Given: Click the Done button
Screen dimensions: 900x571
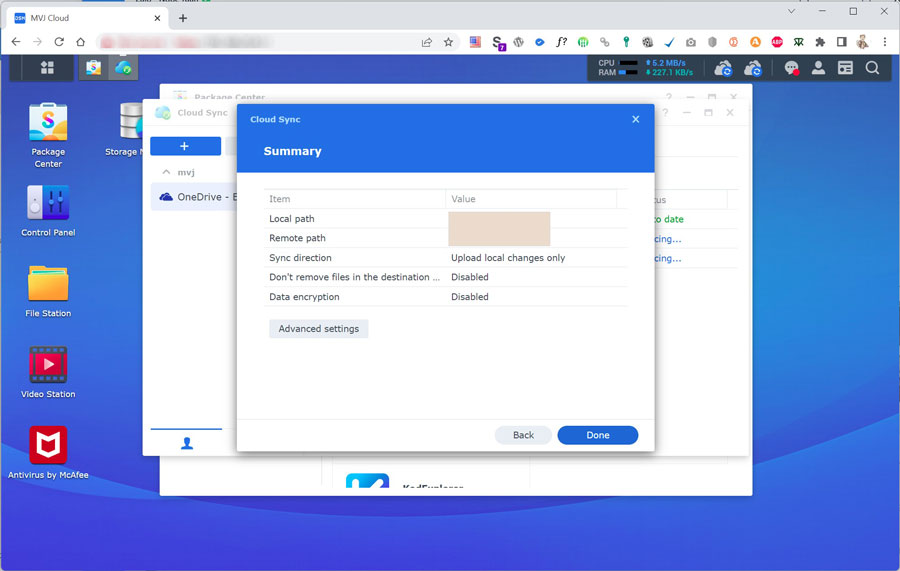Looking at the screenshot, I should click(597, 435).
